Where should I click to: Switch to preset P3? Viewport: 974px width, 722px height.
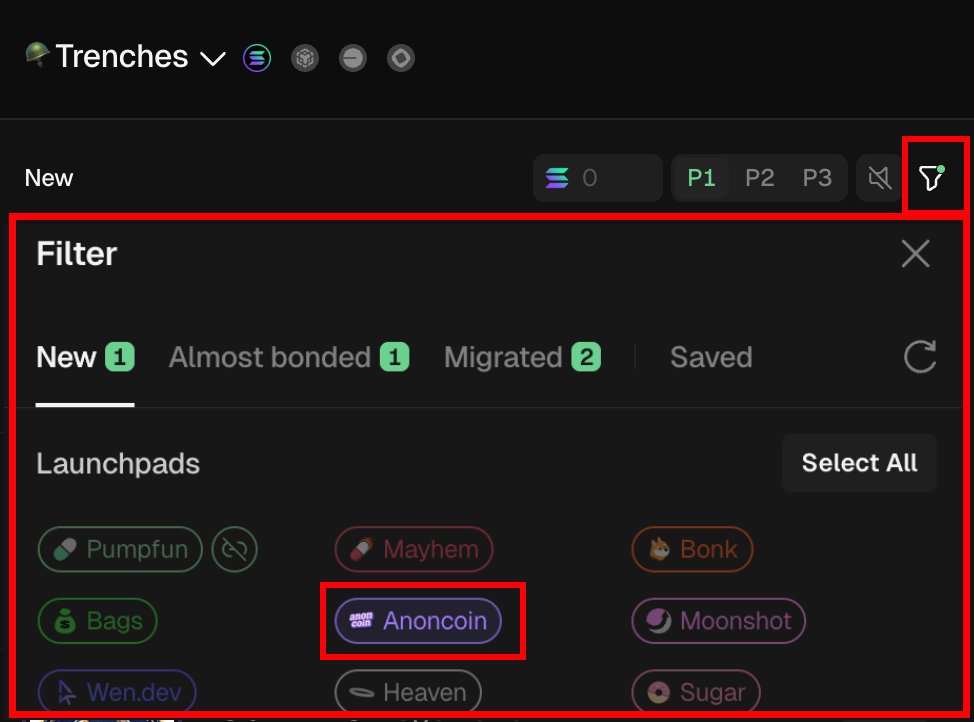coord(817,178)
